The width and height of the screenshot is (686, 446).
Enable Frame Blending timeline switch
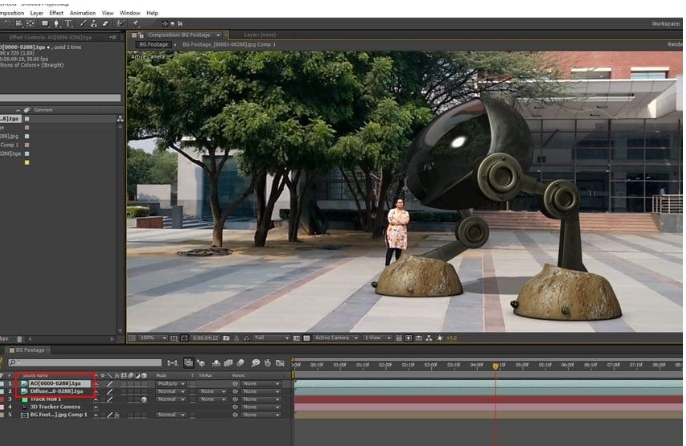point(228,363)
